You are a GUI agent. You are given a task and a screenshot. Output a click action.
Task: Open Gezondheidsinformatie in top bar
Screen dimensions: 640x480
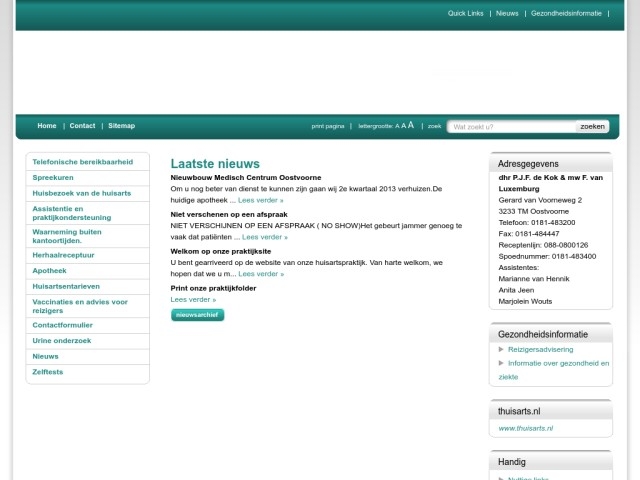(x=566, y=14)
